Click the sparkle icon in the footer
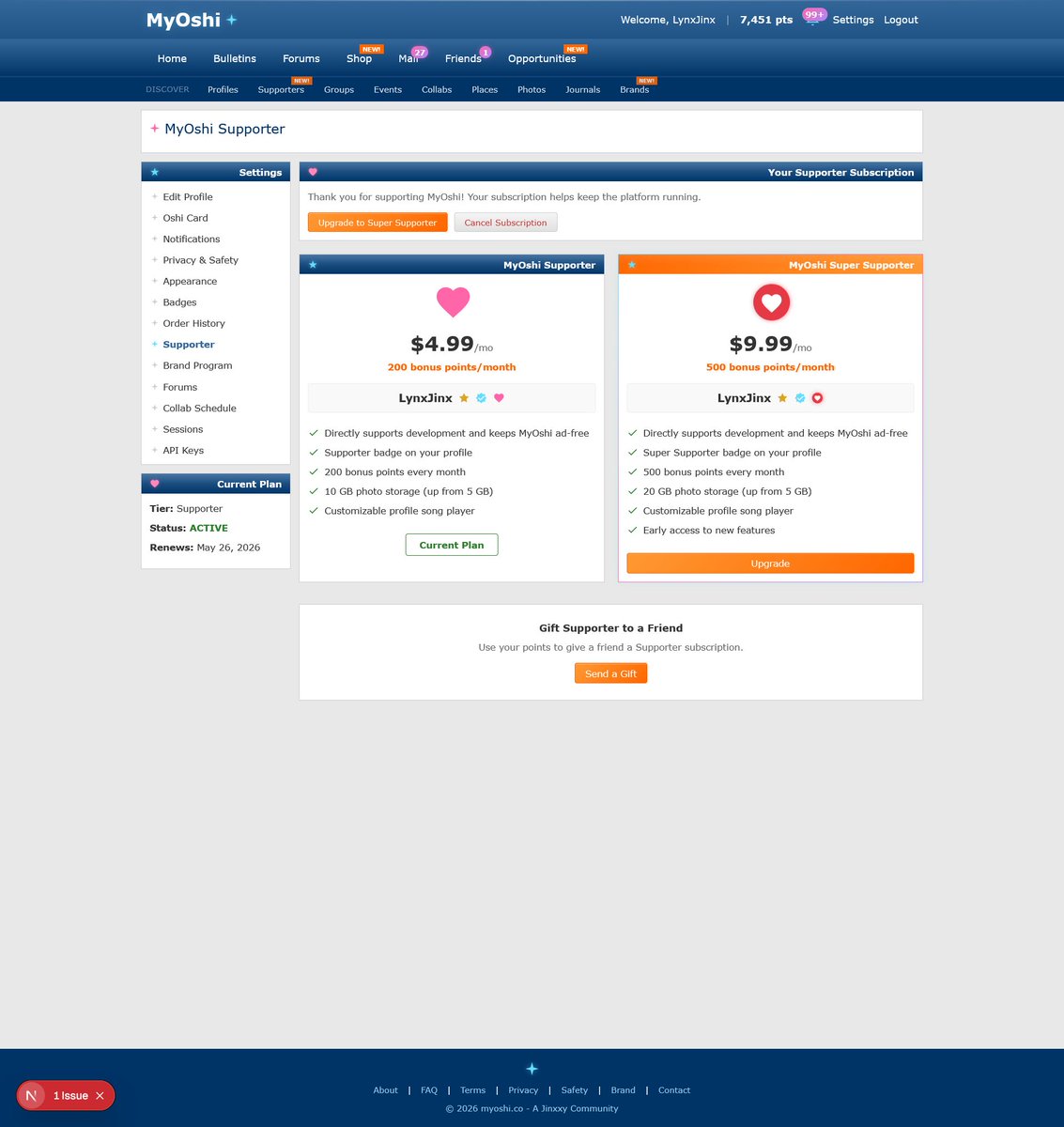The image size is (1064, 1127). point(532,1069)
